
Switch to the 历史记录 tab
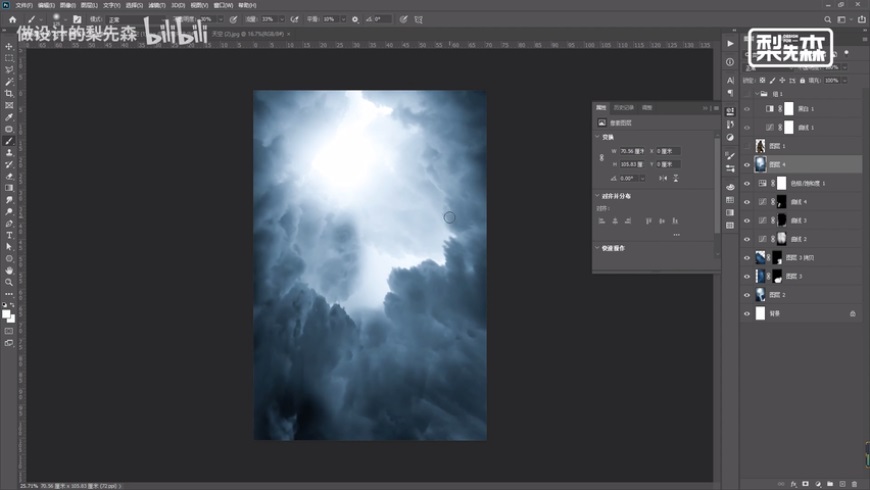pyautogui.click(x=624, y=108)
